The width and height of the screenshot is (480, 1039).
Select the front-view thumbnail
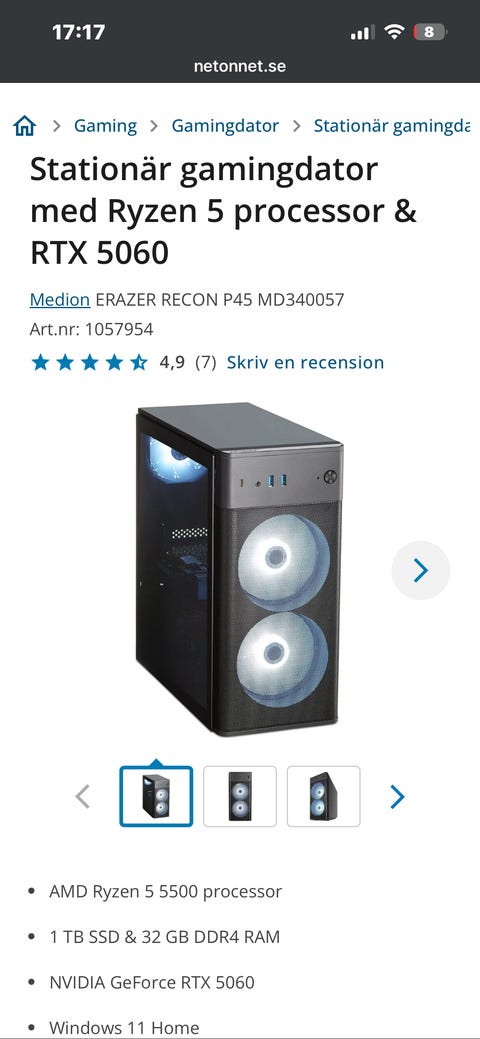click(x=240, y=796)
